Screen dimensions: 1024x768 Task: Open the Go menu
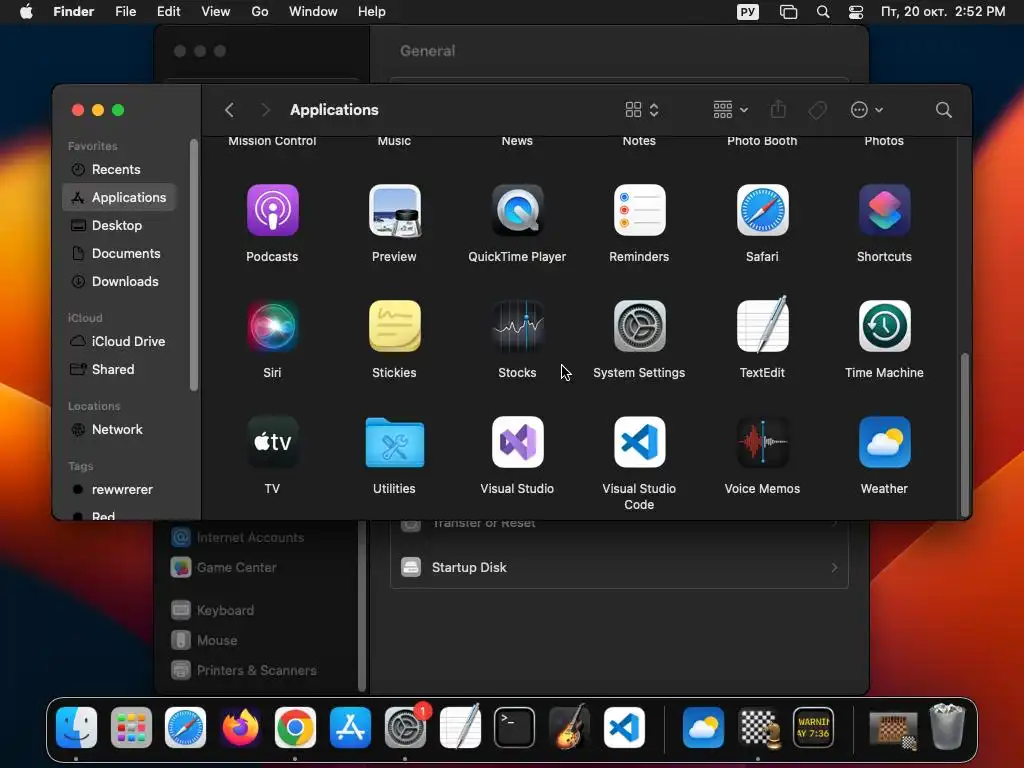pos(260,12)
